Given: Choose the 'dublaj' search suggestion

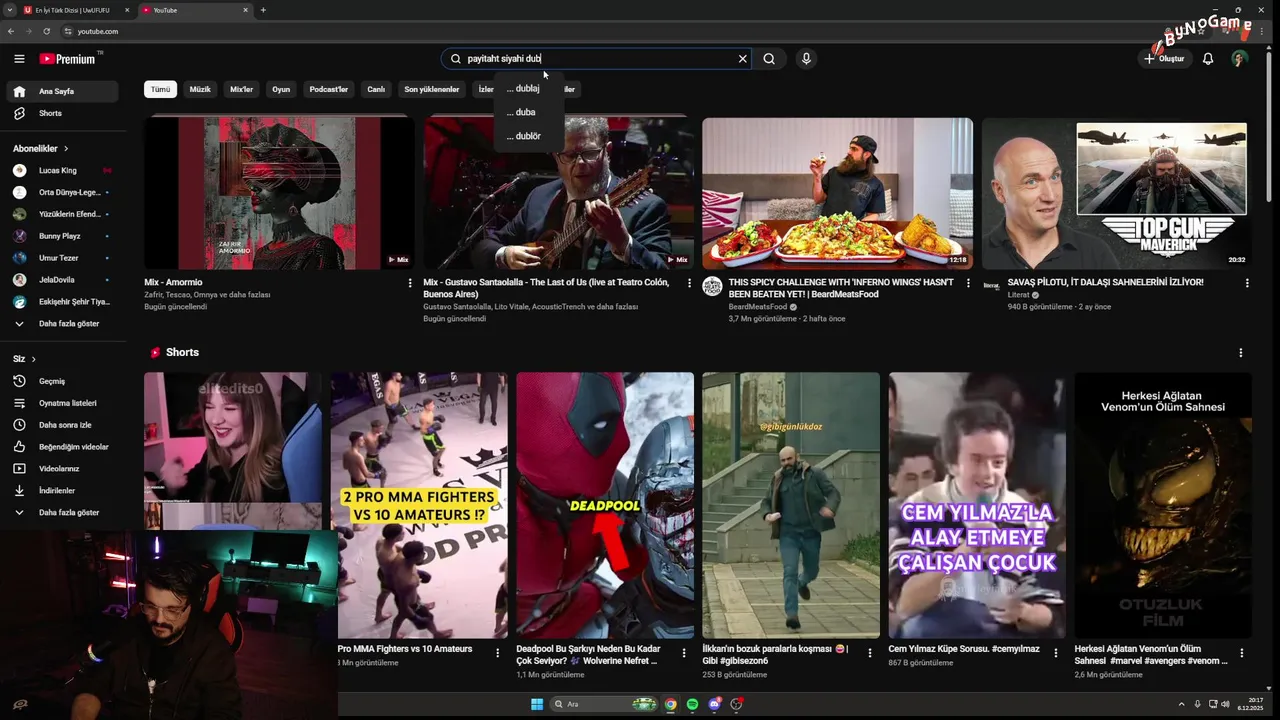Looking at the screenshot, I should pos(529,88).
